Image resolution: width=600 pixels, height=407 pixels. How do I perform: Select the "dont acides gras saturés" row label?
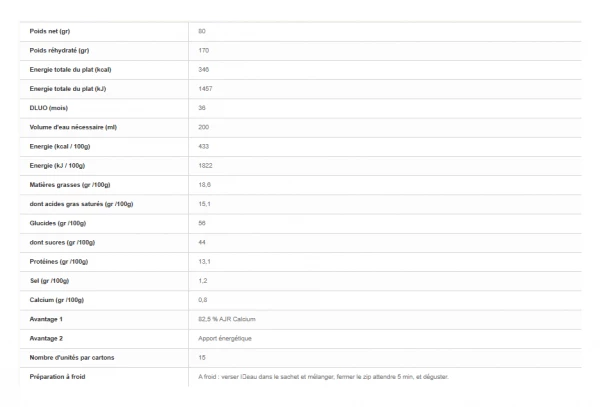coord(81,204)
